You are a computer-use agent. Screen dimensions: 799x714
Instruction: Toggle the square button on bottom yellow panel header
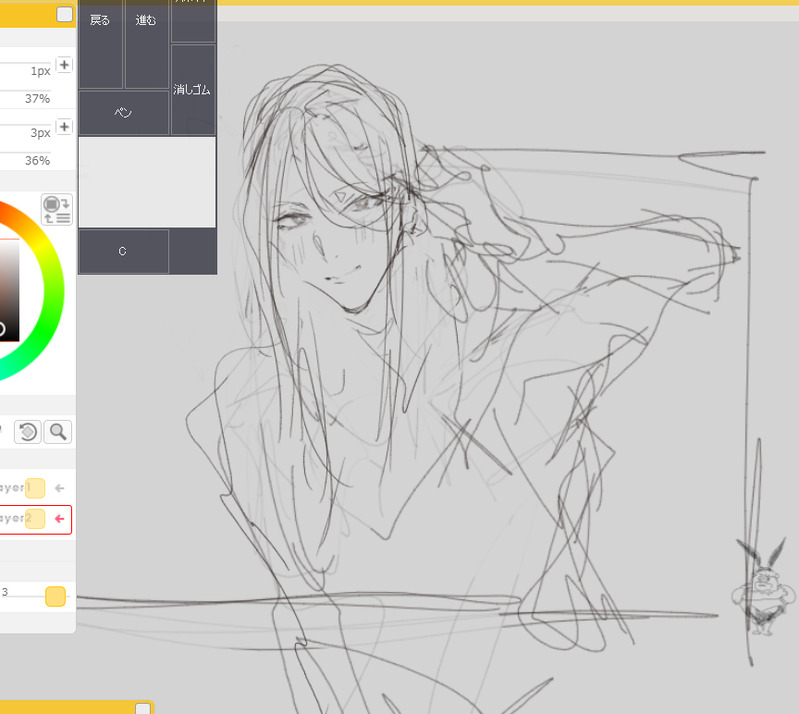pyautogui.click(x=143, y=709)
